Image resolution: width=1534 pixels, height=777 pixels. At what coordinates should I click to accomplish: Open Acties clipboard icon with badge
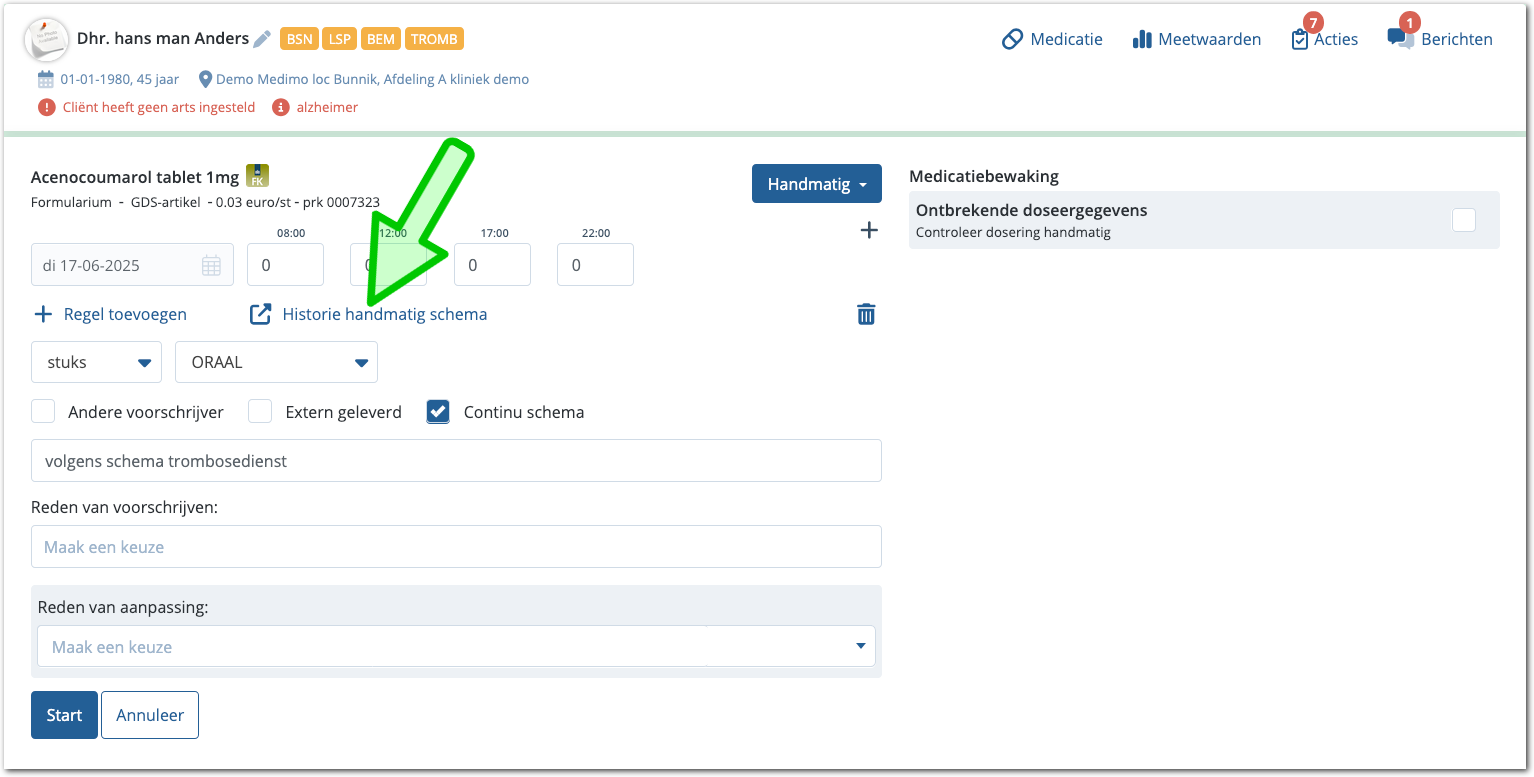pyautogui.click(x=1300, y=39)
